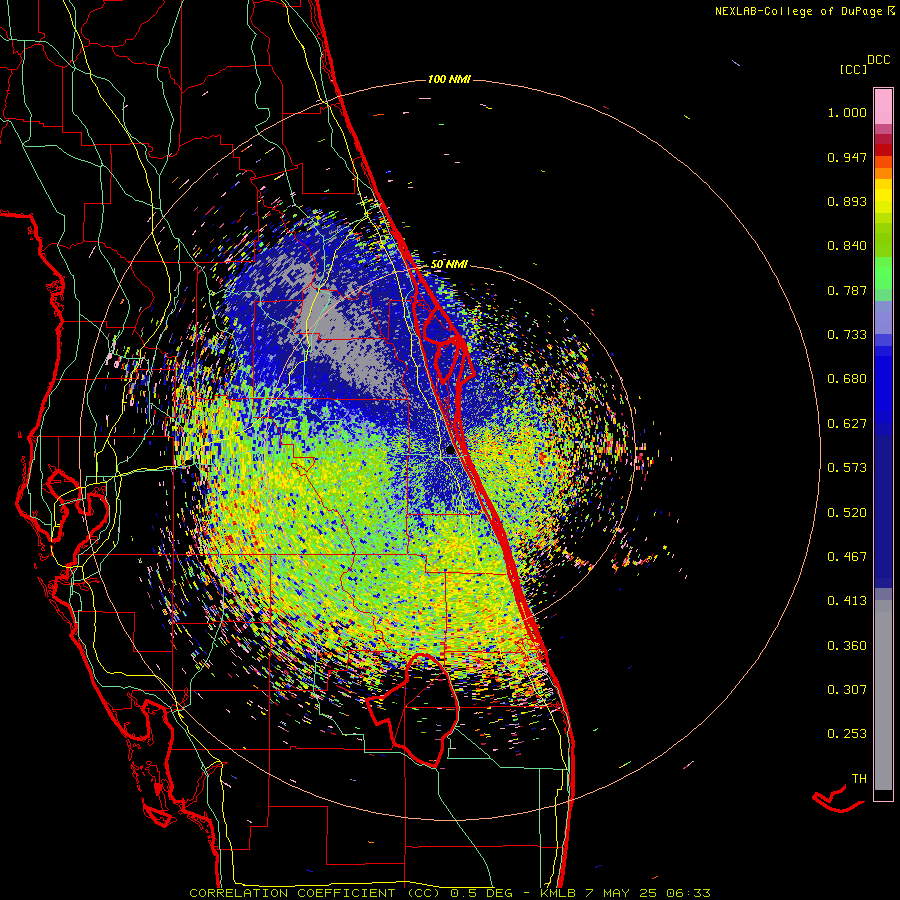Click the 1.000 scale value

pyautogui.click(x=847, y=113)
